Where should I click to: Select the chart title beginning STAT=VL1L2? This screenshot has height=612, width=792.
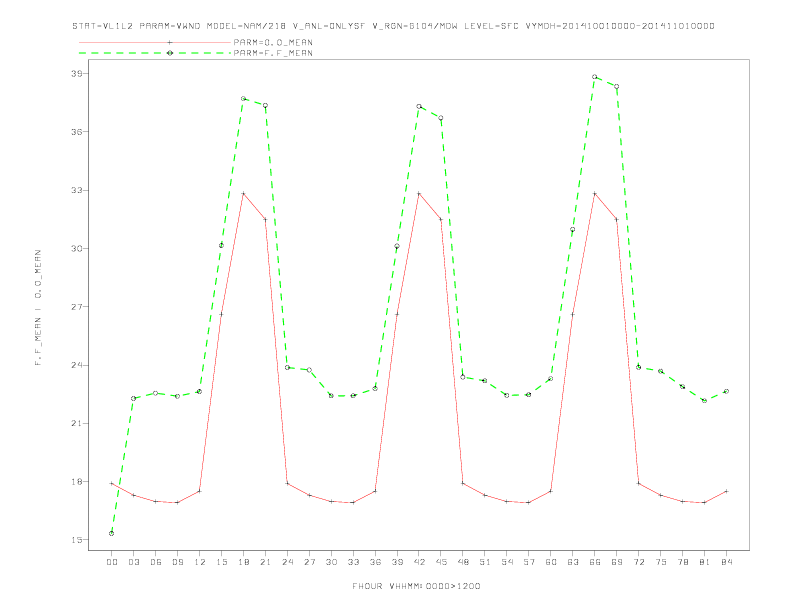pos(393,26)
